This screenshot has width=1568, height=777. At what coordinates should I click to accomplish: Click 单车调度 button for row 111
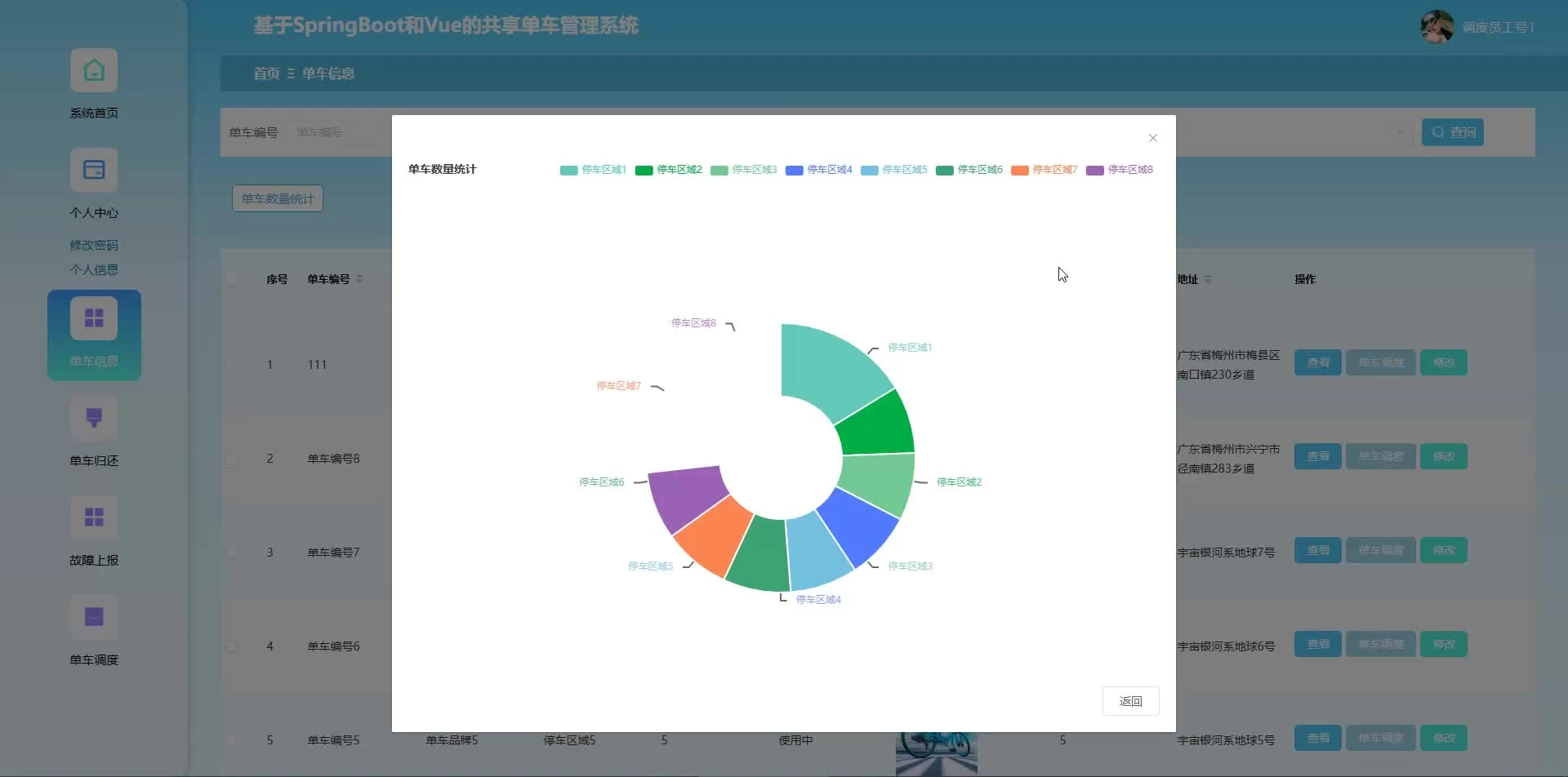click(1381, 362)
